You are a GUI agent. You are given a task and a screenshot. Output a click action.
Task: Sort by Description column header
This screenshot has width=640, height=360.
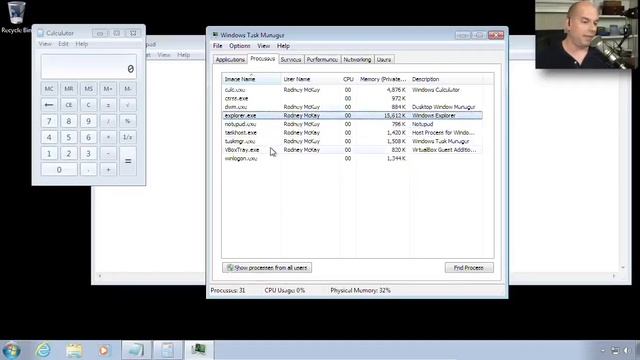click(447, 79)
